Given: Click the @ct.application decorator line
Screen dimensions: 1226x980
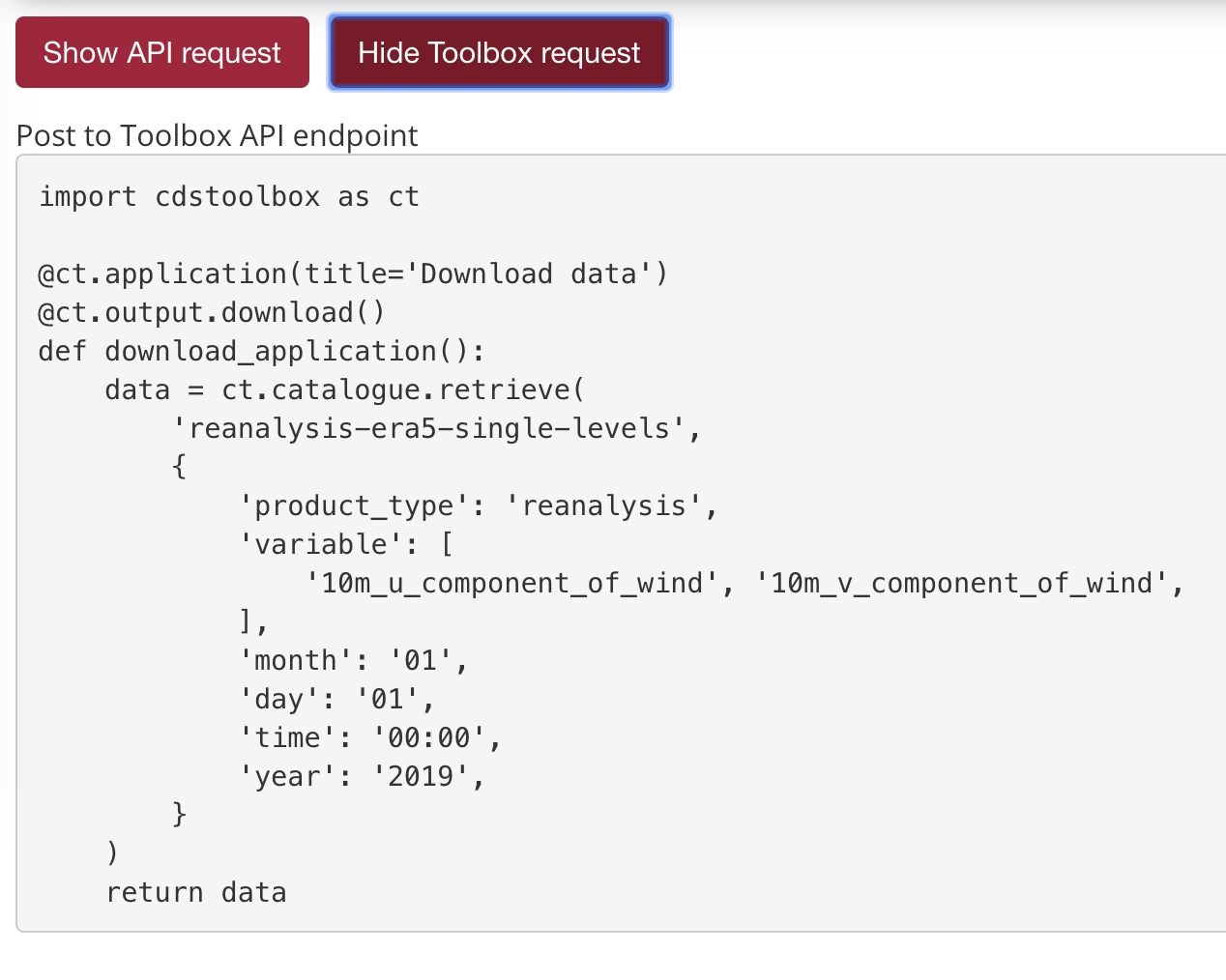Looking at the screenshot, I should point(351,274).
